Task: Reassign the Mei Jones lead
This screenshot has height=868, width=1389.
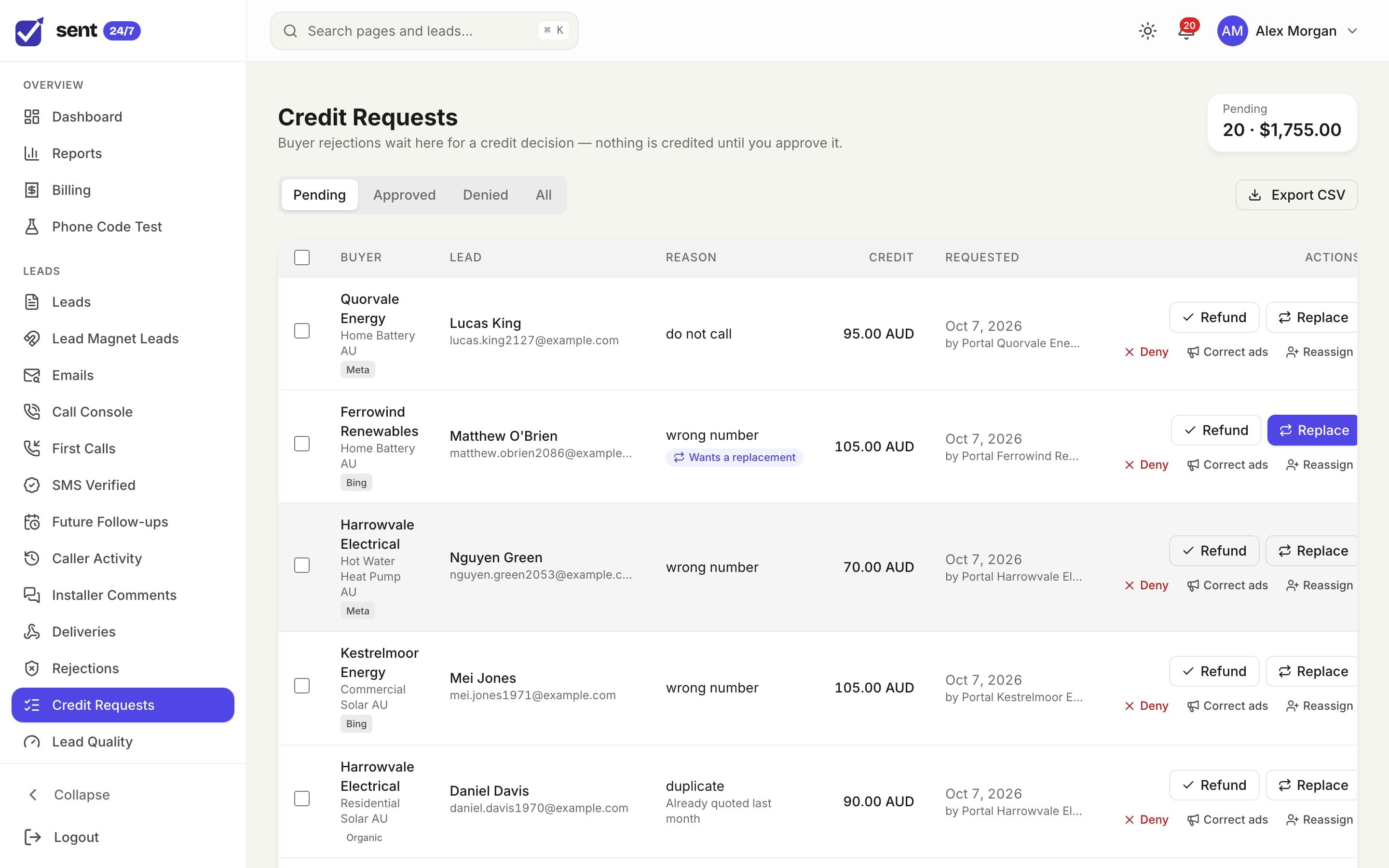Action: 1320,705
